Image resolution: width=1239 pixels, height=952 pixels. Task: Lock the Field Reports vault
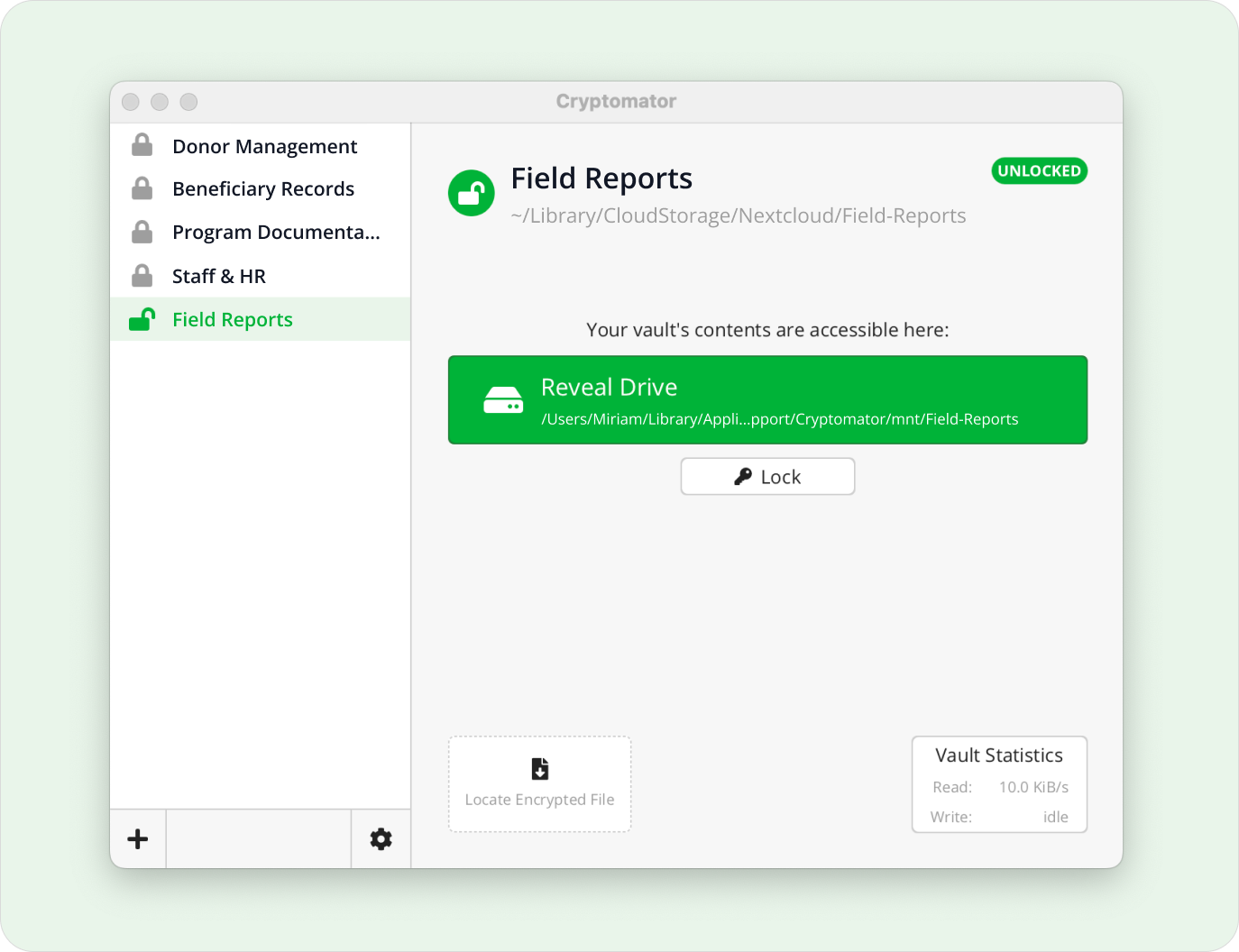point(767,476)
